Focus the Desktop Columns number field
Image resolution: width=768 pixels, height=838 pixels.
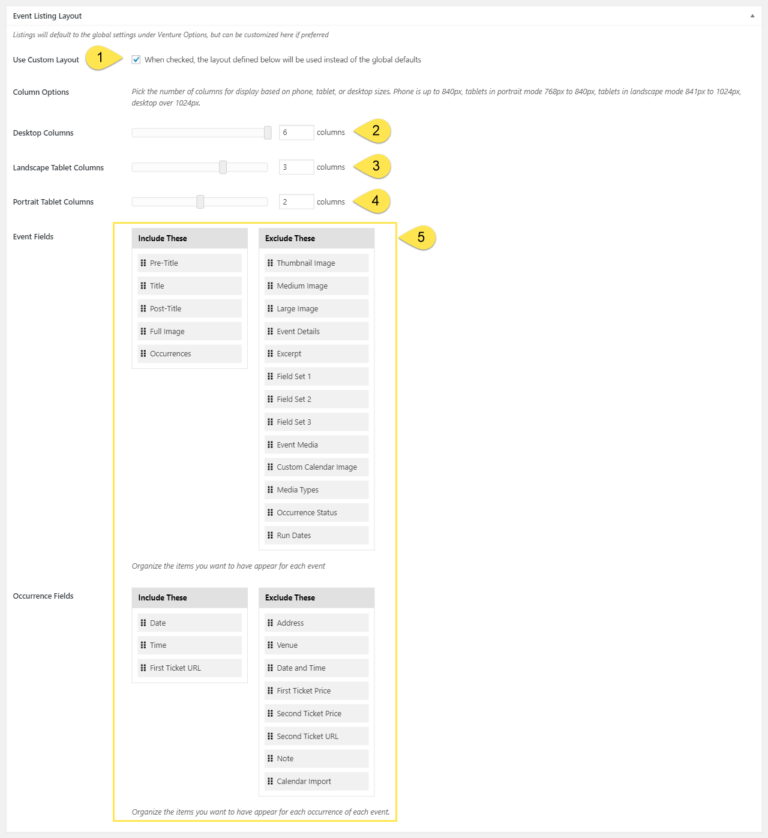pos(296,132)
